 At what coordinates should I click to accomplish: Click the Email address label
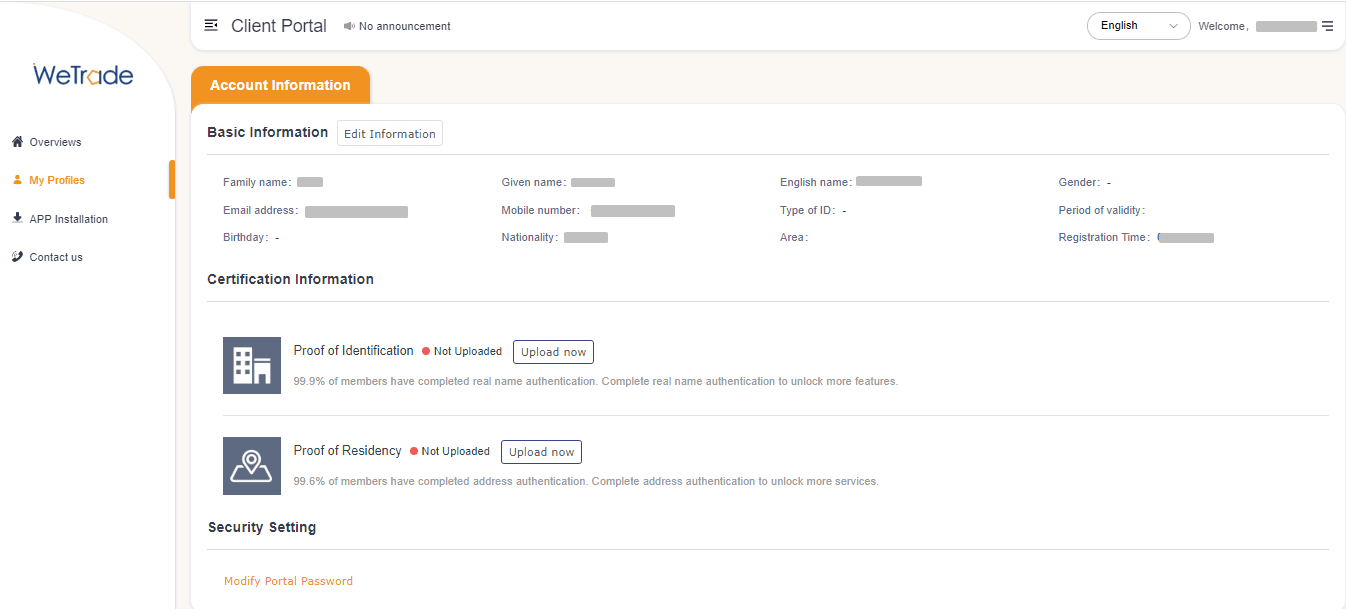point(261,210)
